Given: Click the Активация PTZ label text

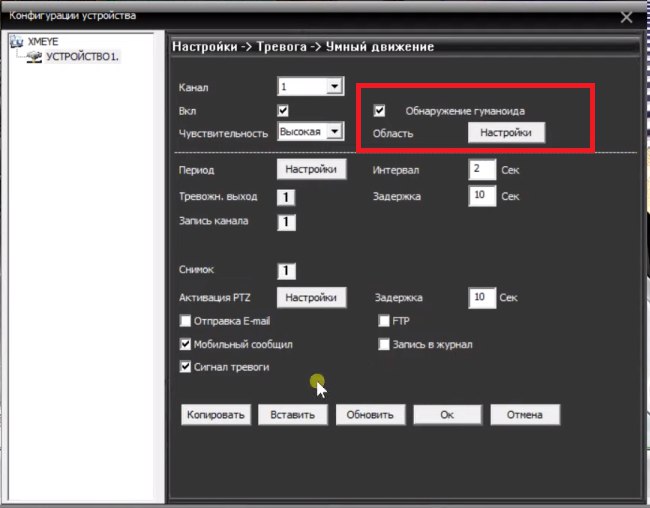Looking at the screenshot, I should [x=215, y=298].
